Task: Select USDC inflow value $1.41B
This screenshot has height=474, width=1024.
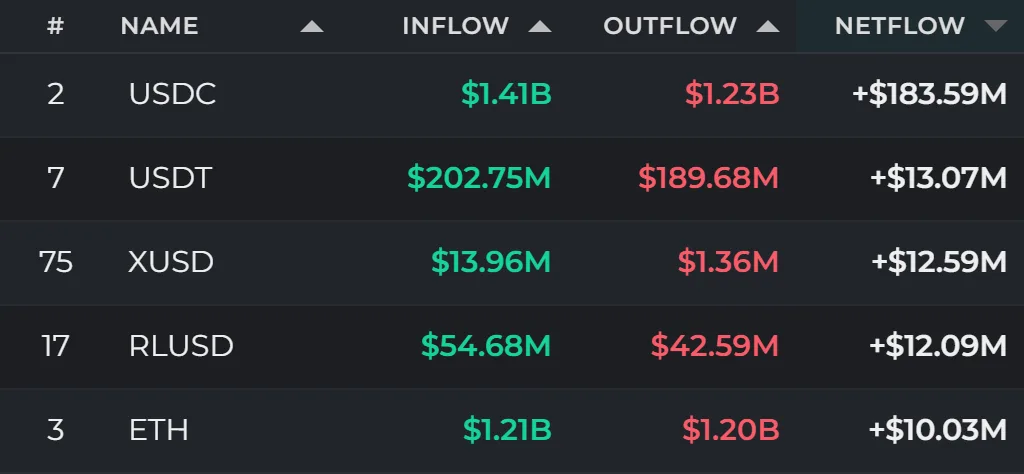Action: [x=506, y=94]
